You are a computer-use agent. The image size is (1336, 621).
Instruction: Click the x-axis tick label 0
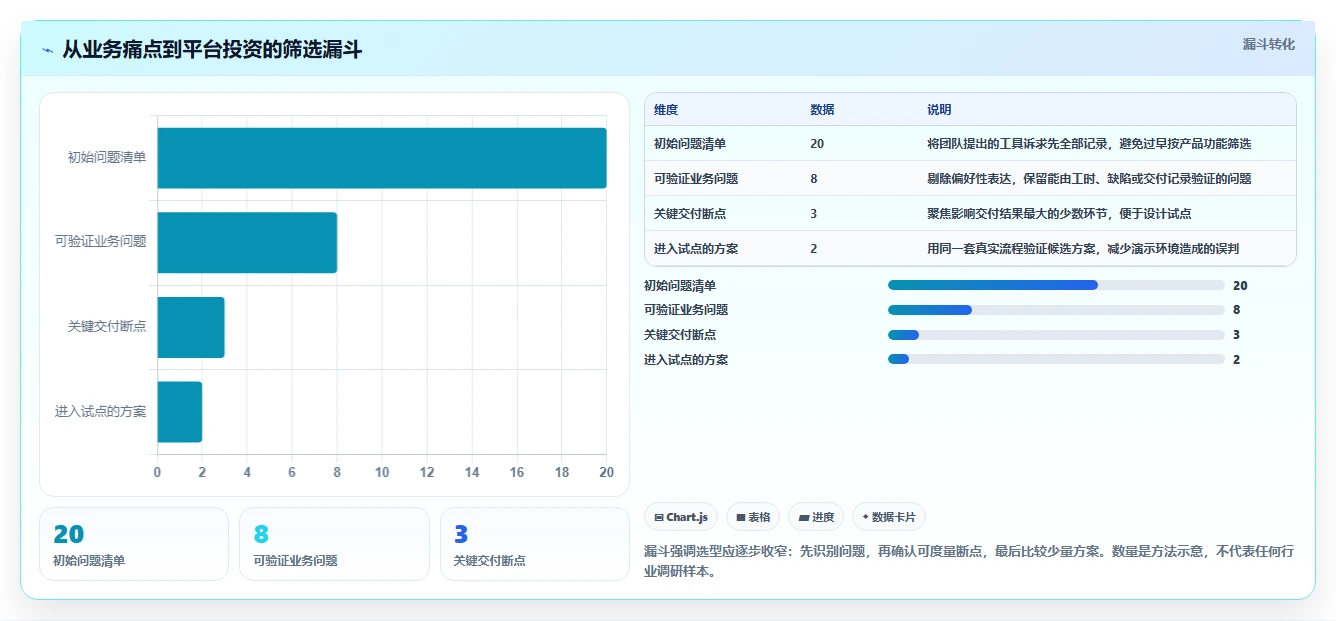pos(157,472)
